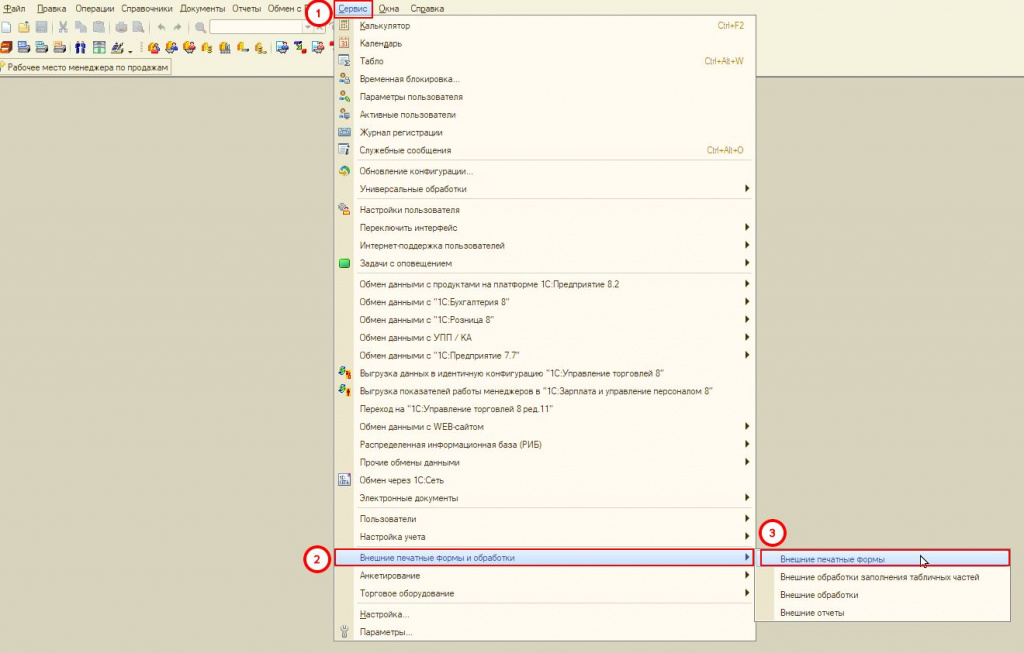Click the red drawer icon in second toolbar
The image size is (1024, 653).
pyautogui.click(x=6, y=47)
